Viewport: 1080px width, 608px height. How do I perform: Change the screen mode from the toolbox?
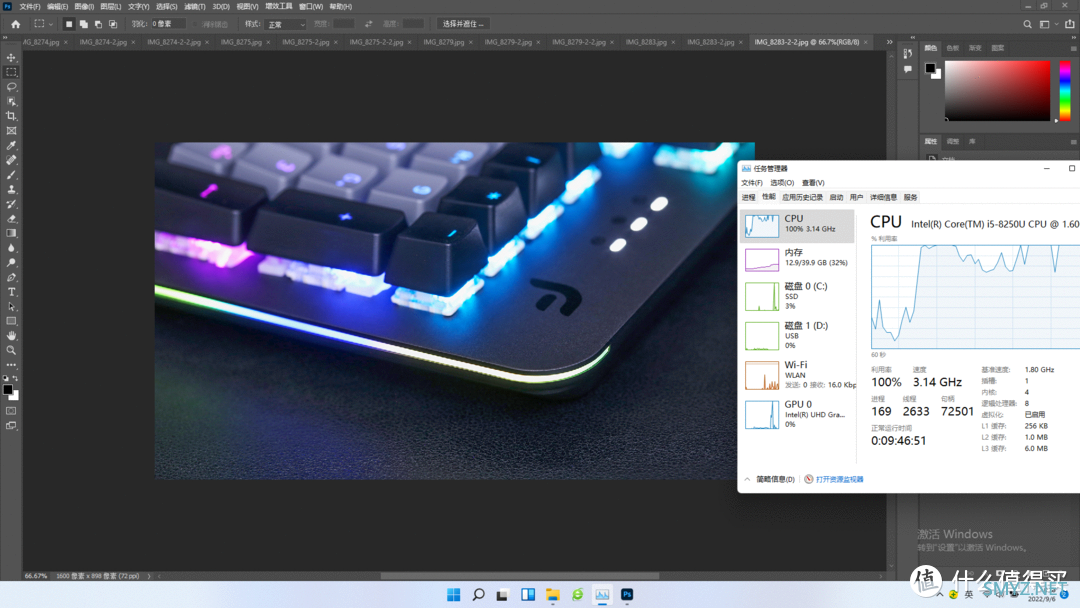coord(11,426)
